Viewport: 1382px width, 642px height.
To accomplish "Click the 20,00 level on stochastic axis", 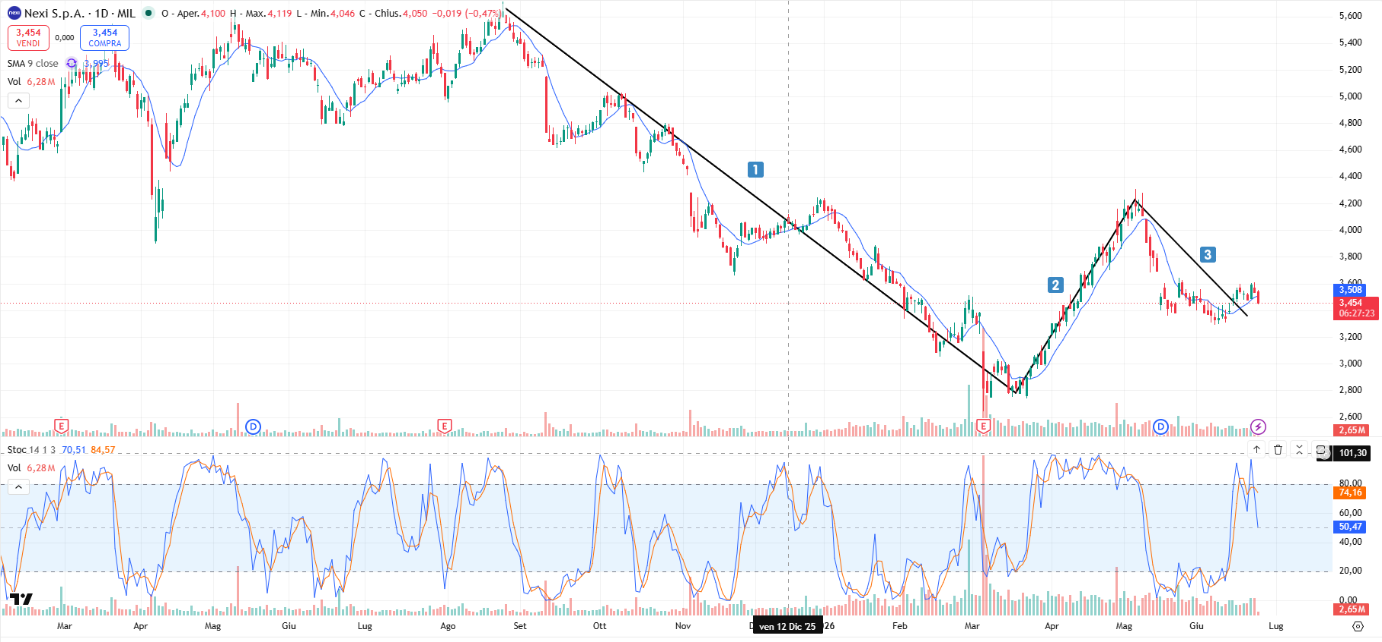I will [1350, 571].
